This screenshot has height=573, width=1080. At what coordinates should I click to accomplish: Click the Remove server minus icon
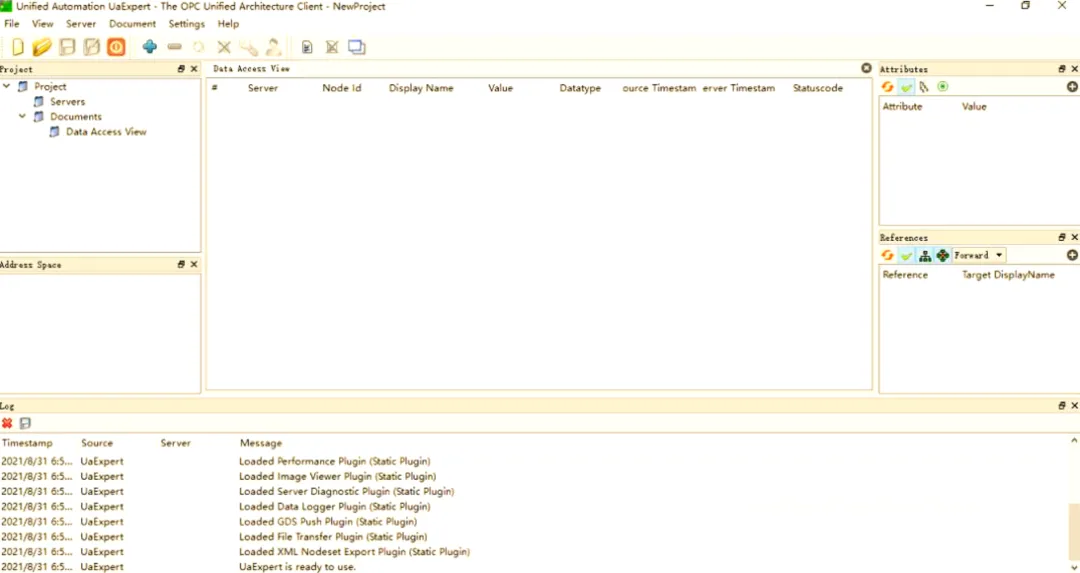[x=174, y=47]
